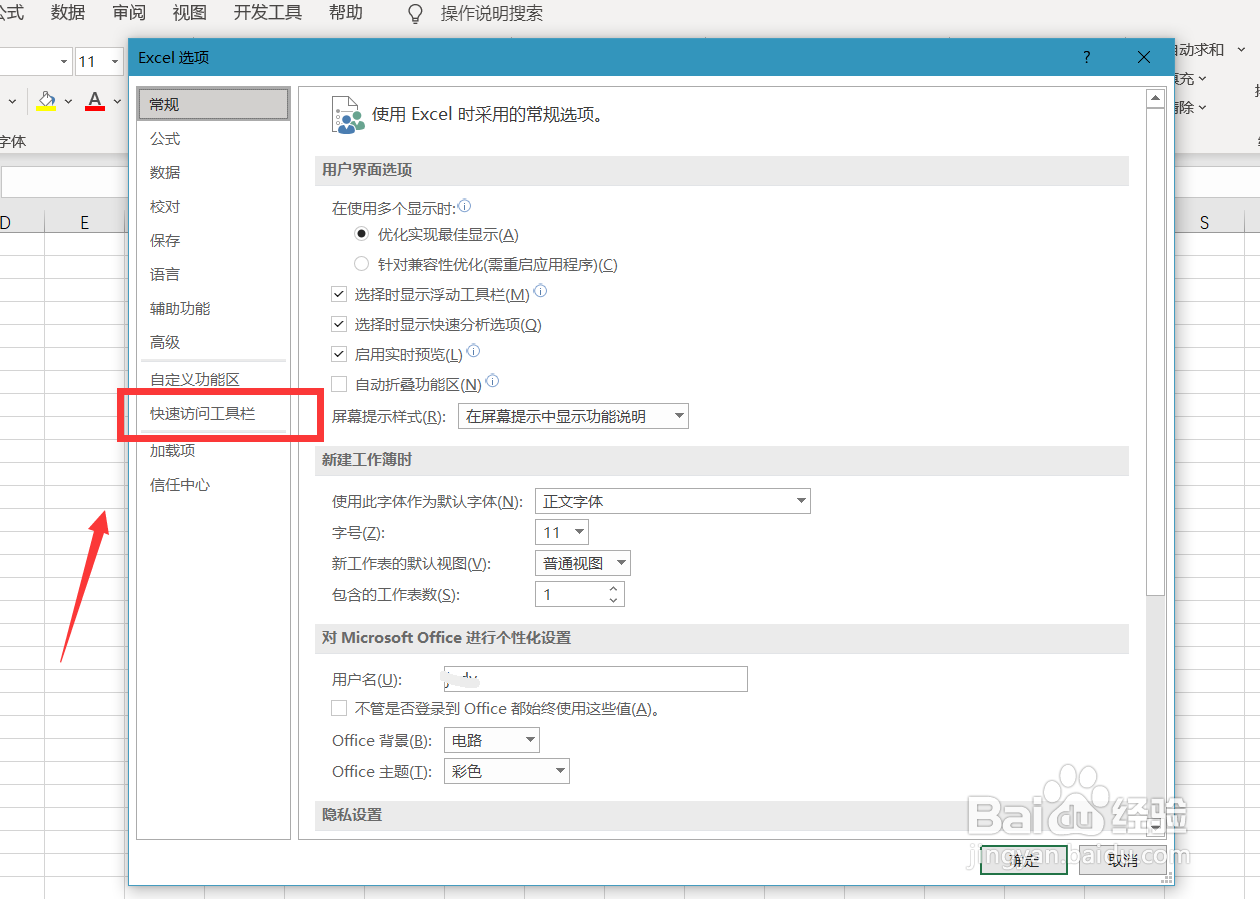Open the 帮助 ribbon tab

point(345,13)
